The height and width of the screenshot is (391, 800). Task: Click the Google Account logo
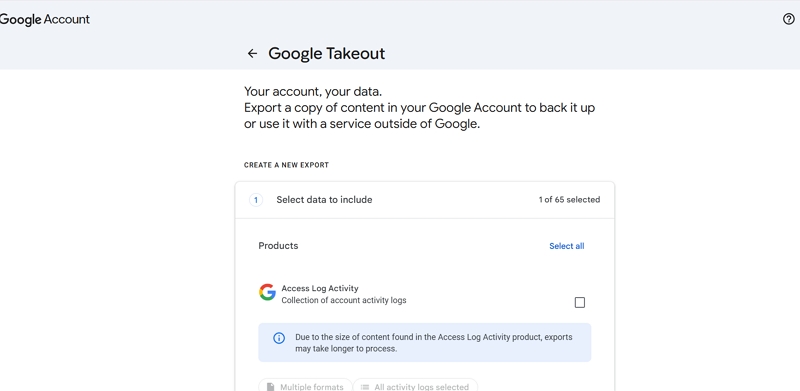tap(44, 19)
